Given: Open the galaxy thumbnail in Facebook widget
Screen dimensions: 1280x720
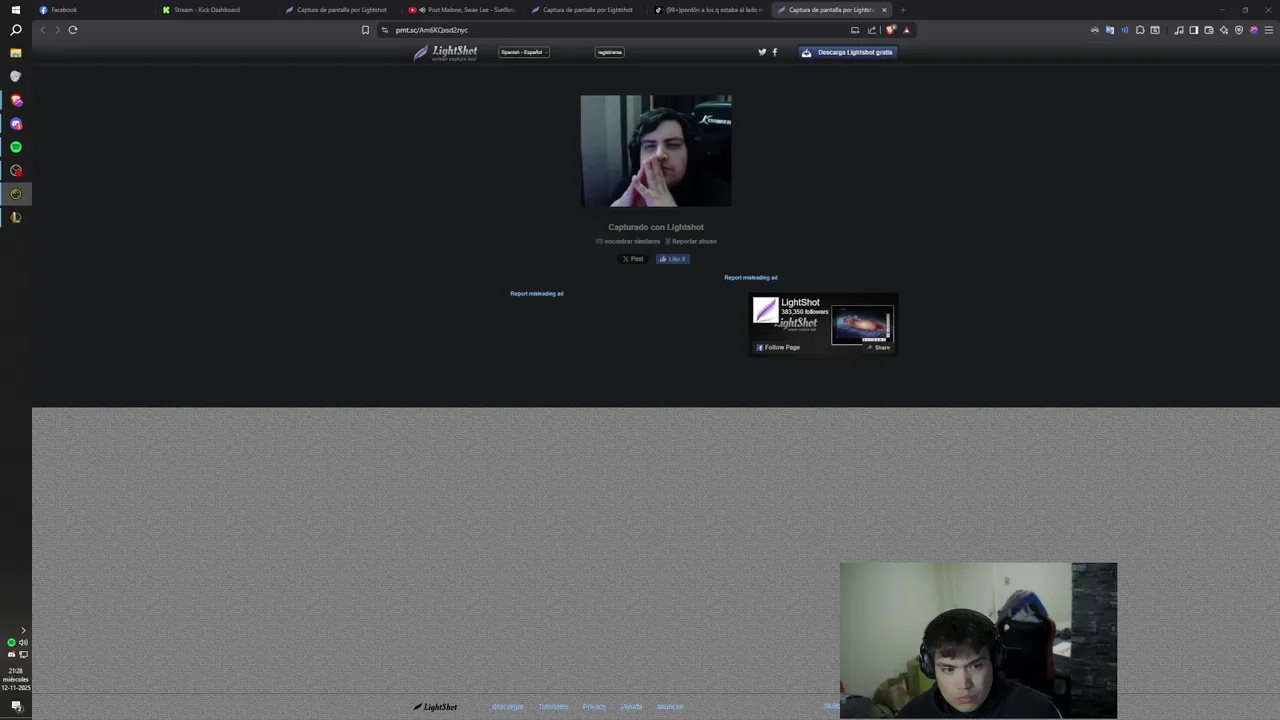Looking at the screenshot, I should tap(861, 325).
